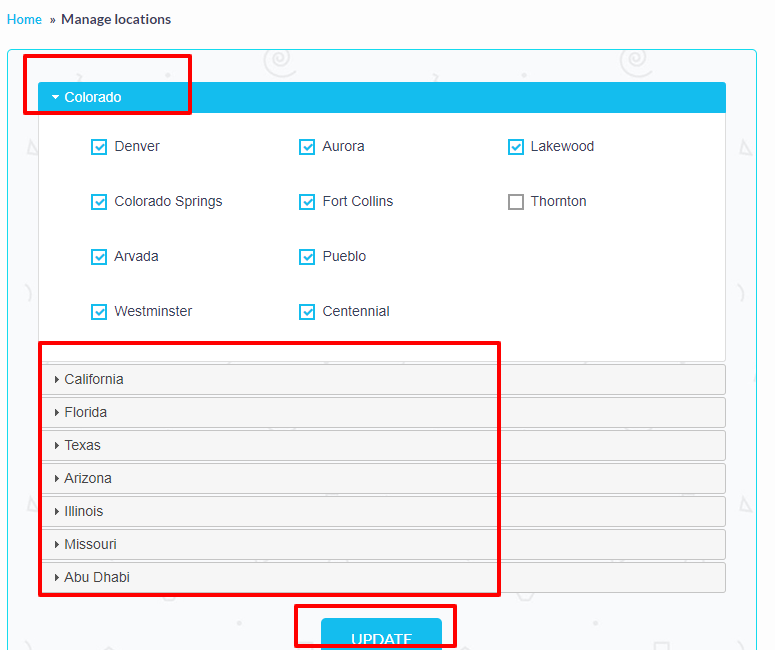The image size is (775, 650).
Task: Collapse the Colorado accordion section
Action: click(93, 97)
